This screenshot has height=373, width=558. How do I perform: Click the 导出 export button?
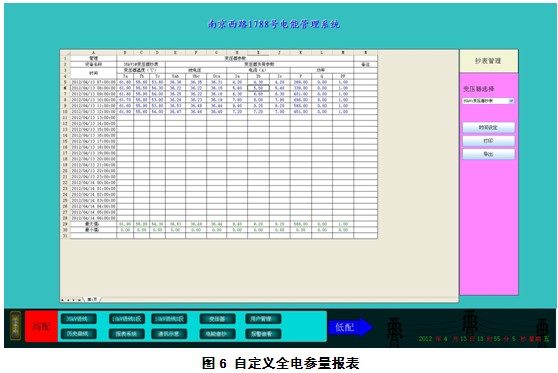pos(488,154)
